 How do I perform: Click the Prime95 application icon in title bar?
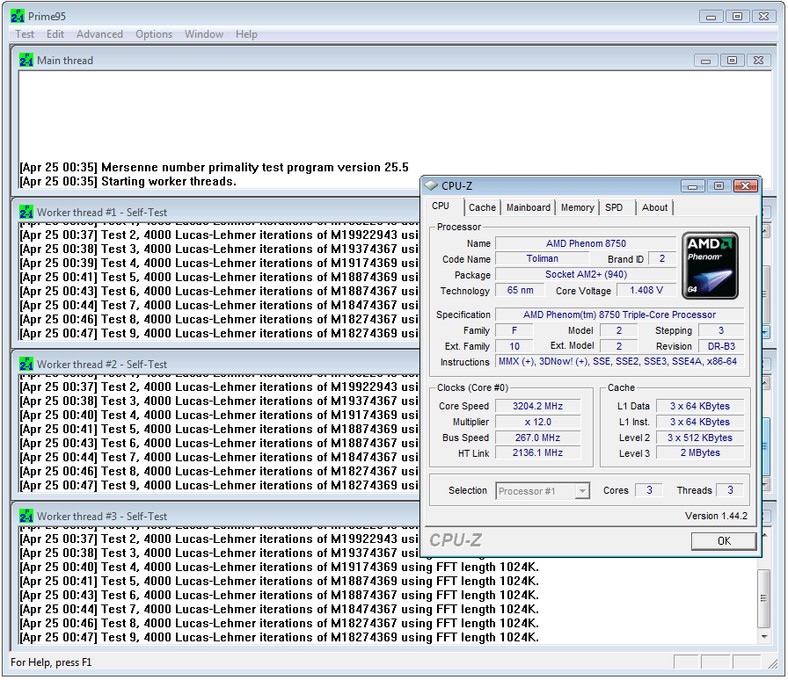pos(17,16)
